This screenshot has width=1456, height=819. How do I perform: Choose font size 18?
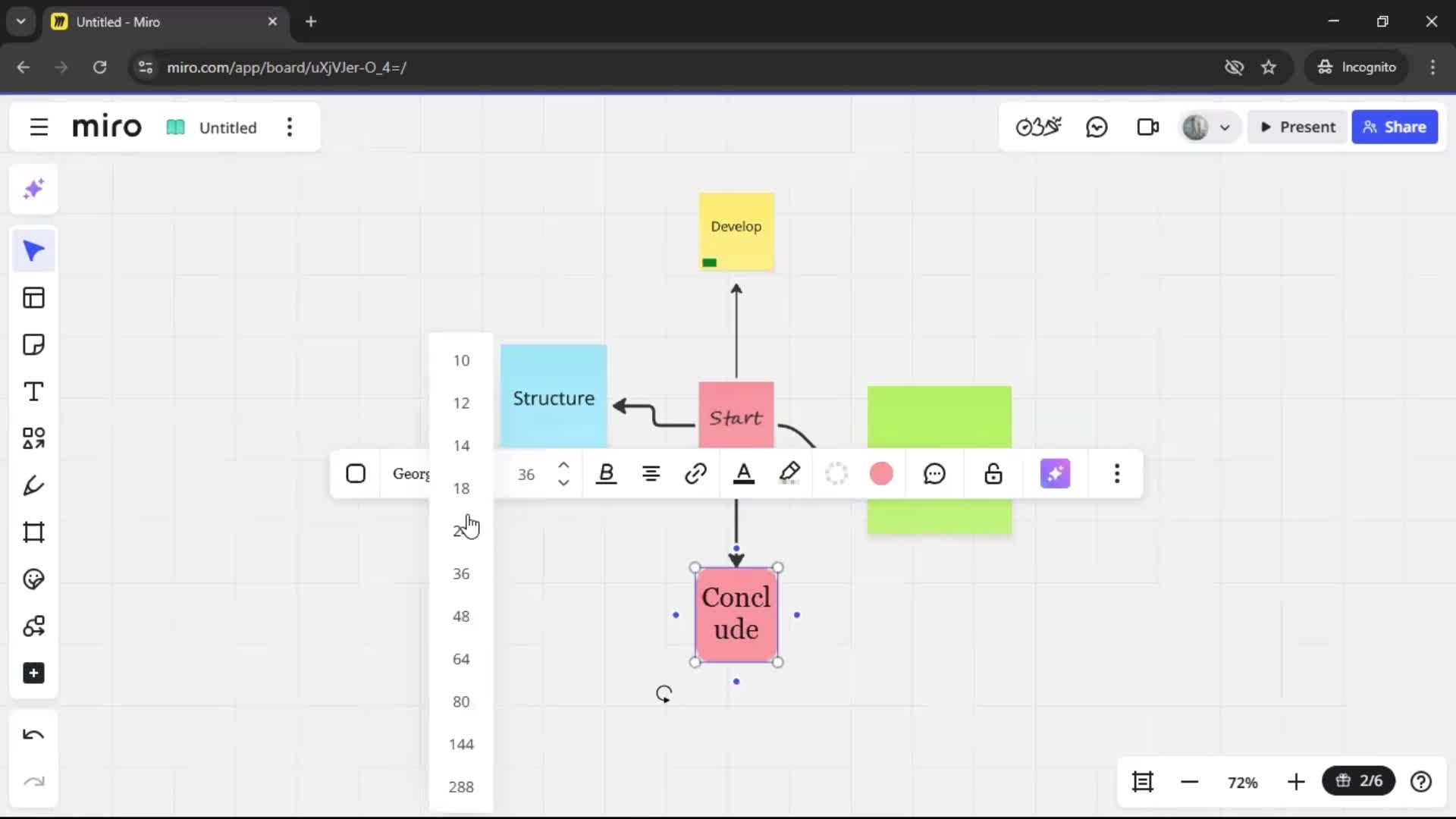click(x=461, y=488)
